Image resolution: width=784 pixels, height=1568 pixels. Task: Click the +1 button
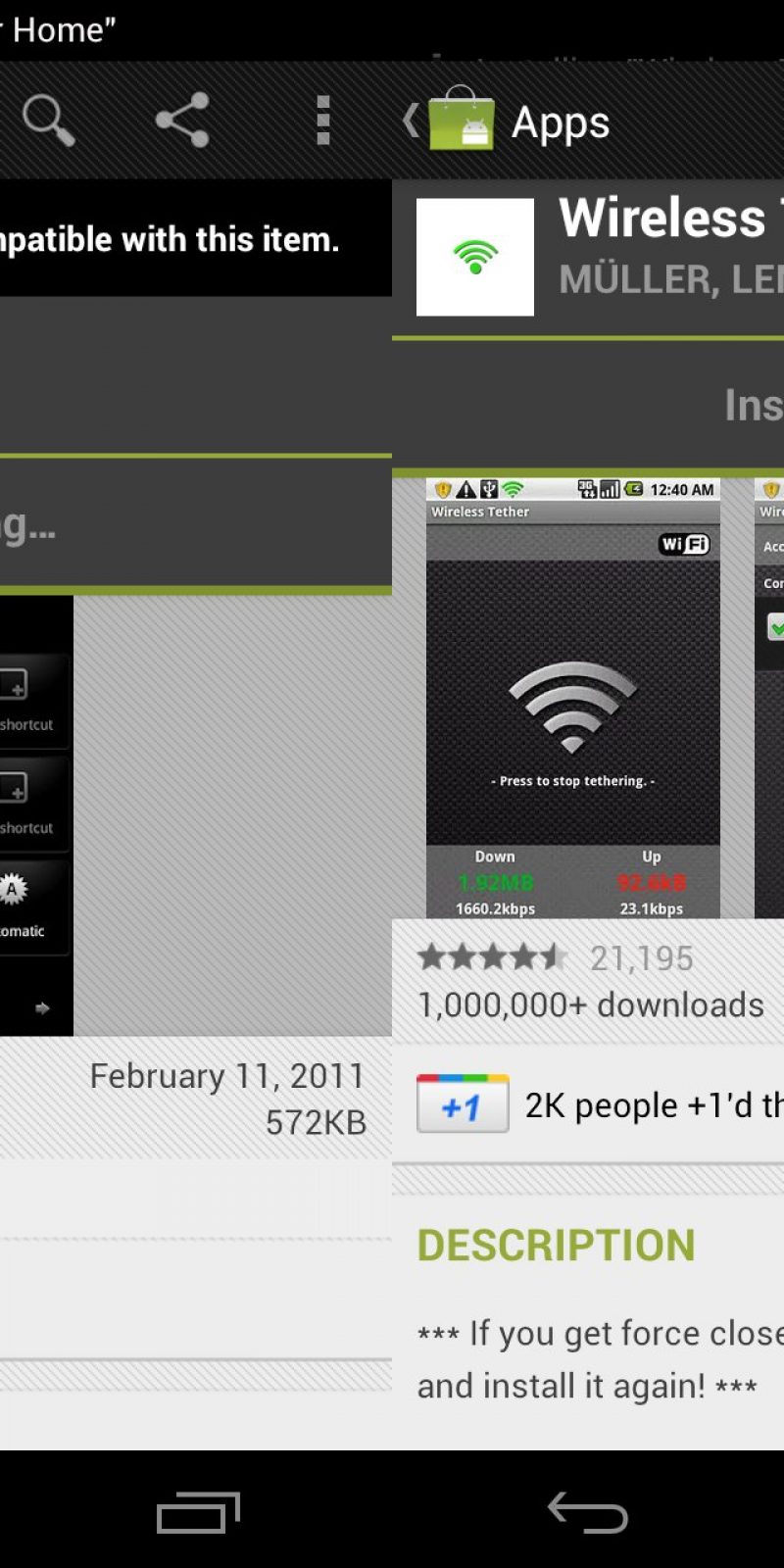pos(463,1103)
